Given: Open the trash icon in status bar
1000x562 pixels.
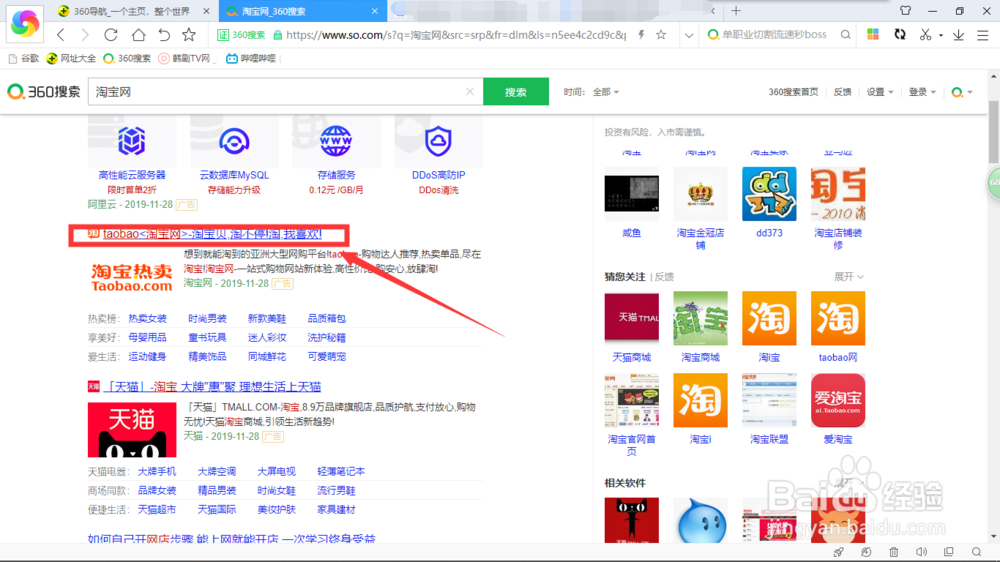Looking at the screenshot, I should tap(893, 552).
